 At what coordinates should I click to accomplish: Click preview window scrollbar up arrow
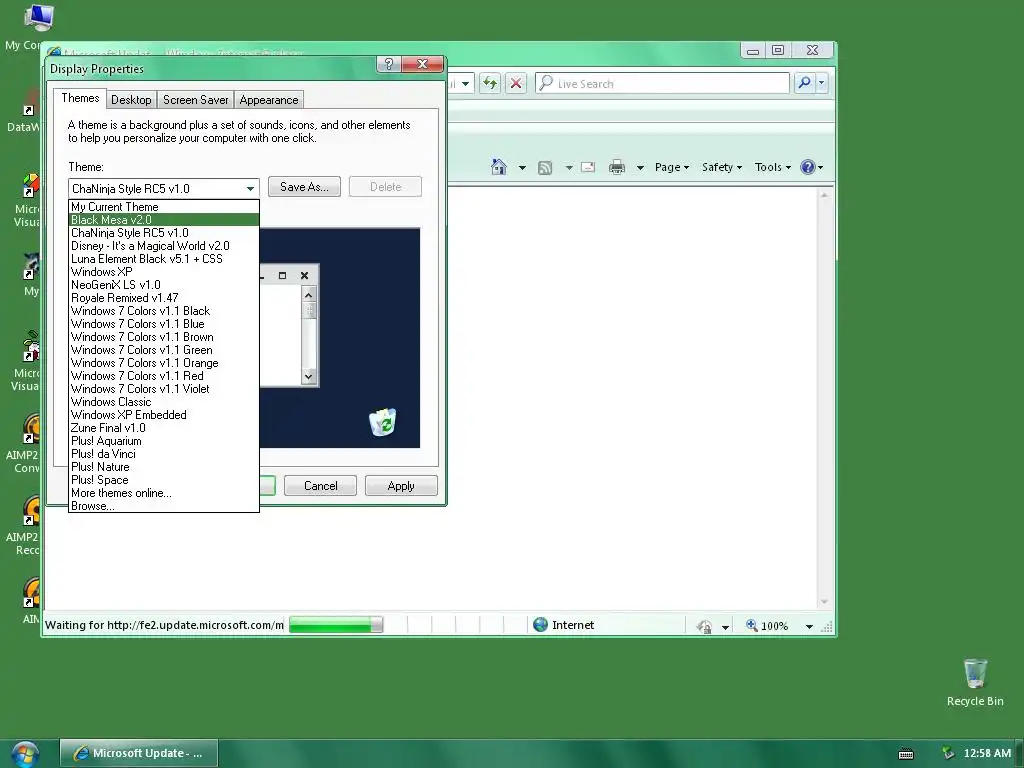point(309,295)
